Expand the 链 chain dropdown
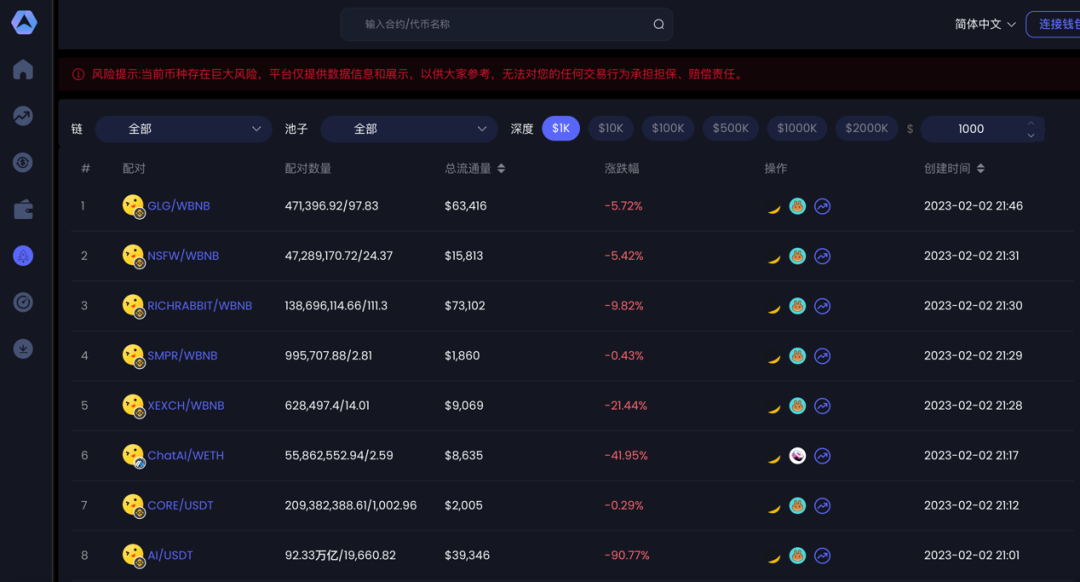The height and width of the screenshot is (582, 1080). click(183, 129)
